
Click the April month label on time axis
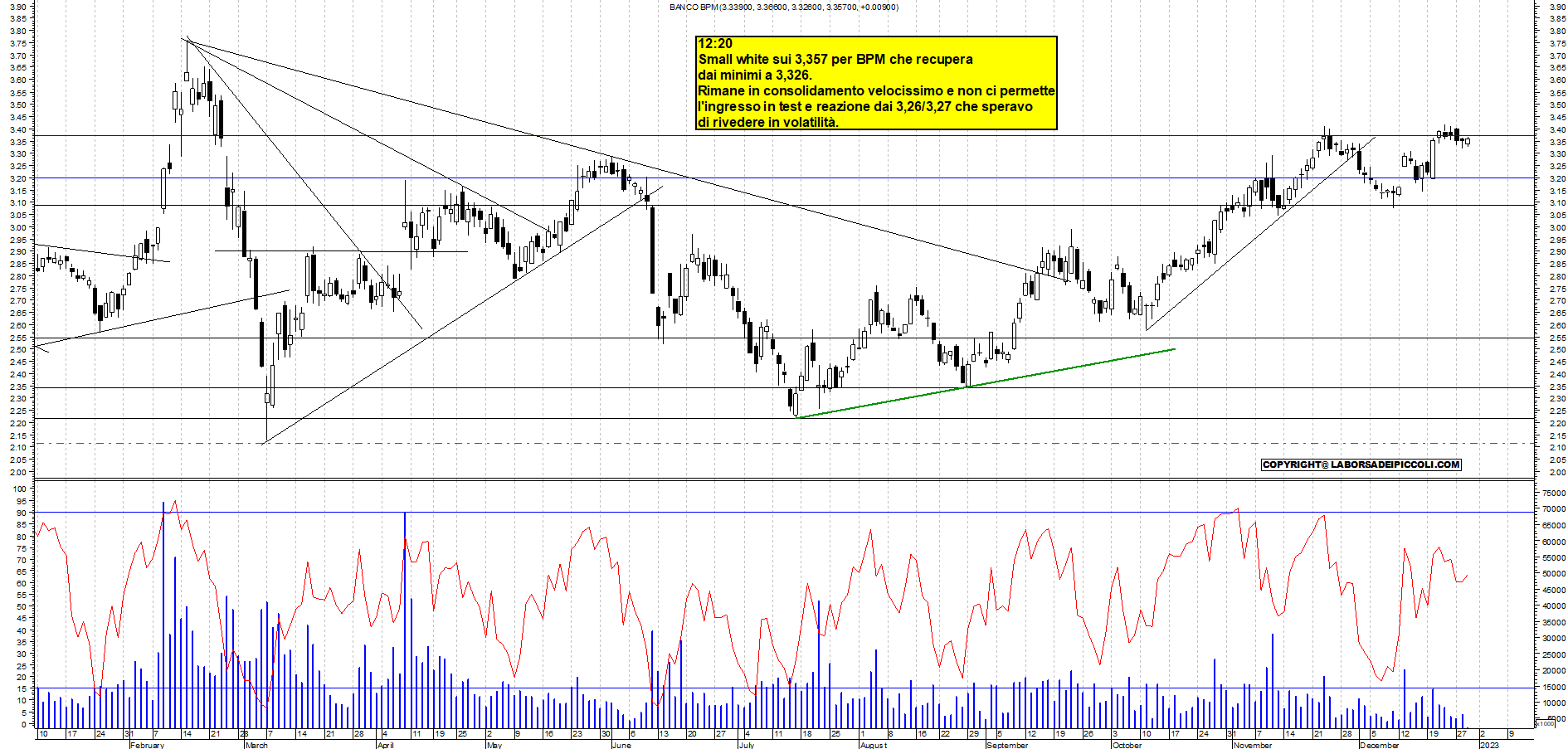[x=385, y=745]
